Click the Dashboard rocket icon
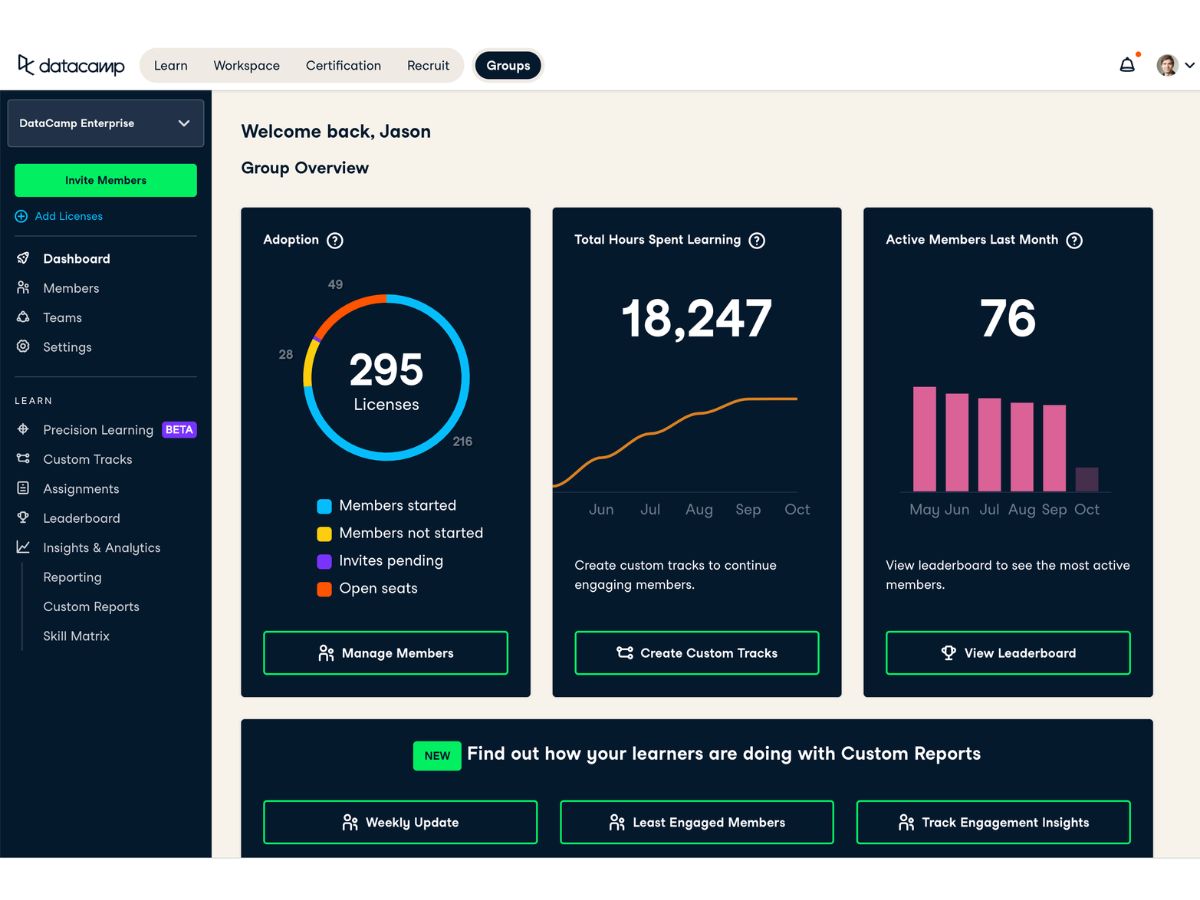This screenshot has height=900, width=1200. 23,258
